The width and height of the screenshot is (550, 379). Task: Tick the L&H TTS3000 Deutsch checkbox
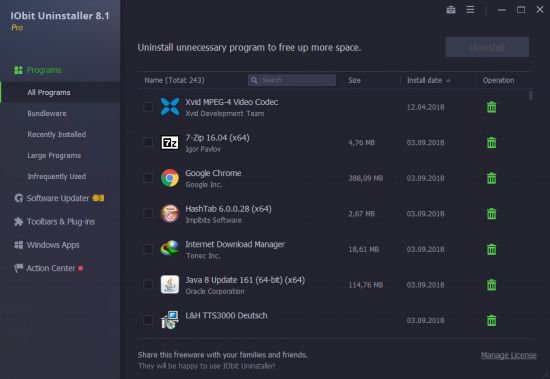click(x=148, y=320)
